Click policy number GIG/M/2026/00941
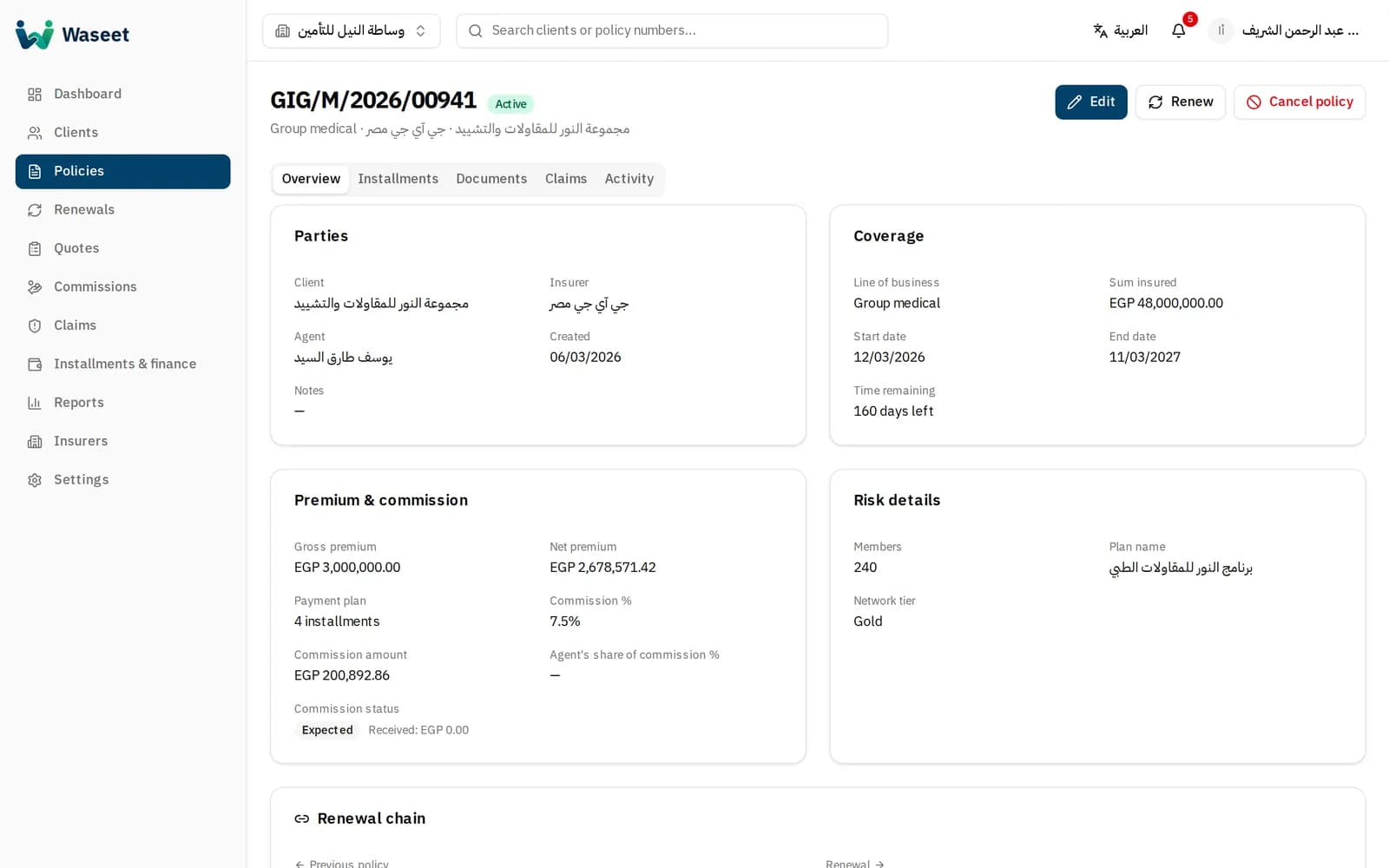Viewport: 1389px width, 868px height. (x=373, y=101)
